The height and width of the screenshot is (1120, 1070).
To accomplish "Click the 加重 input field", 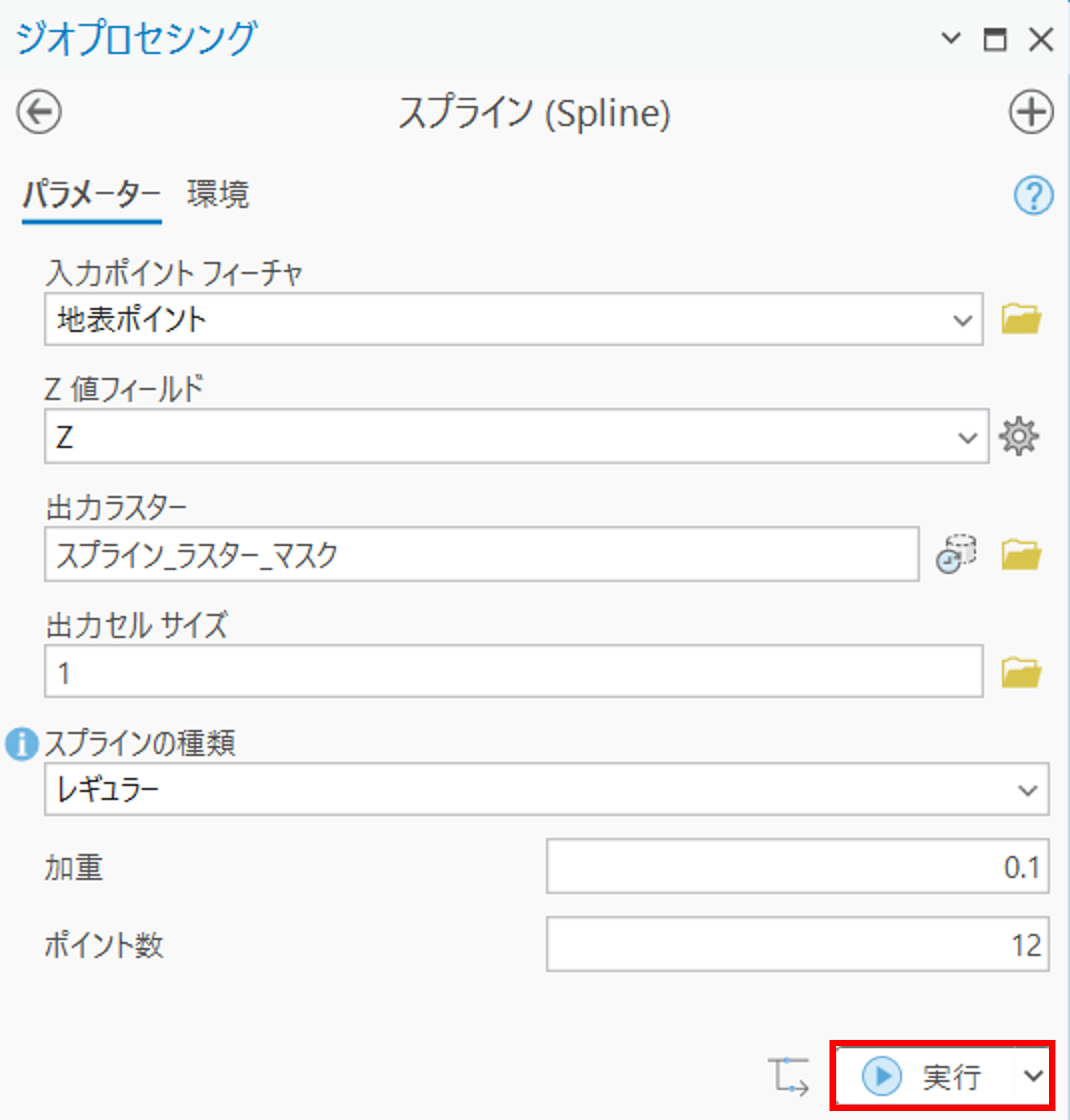I will 797,866.
